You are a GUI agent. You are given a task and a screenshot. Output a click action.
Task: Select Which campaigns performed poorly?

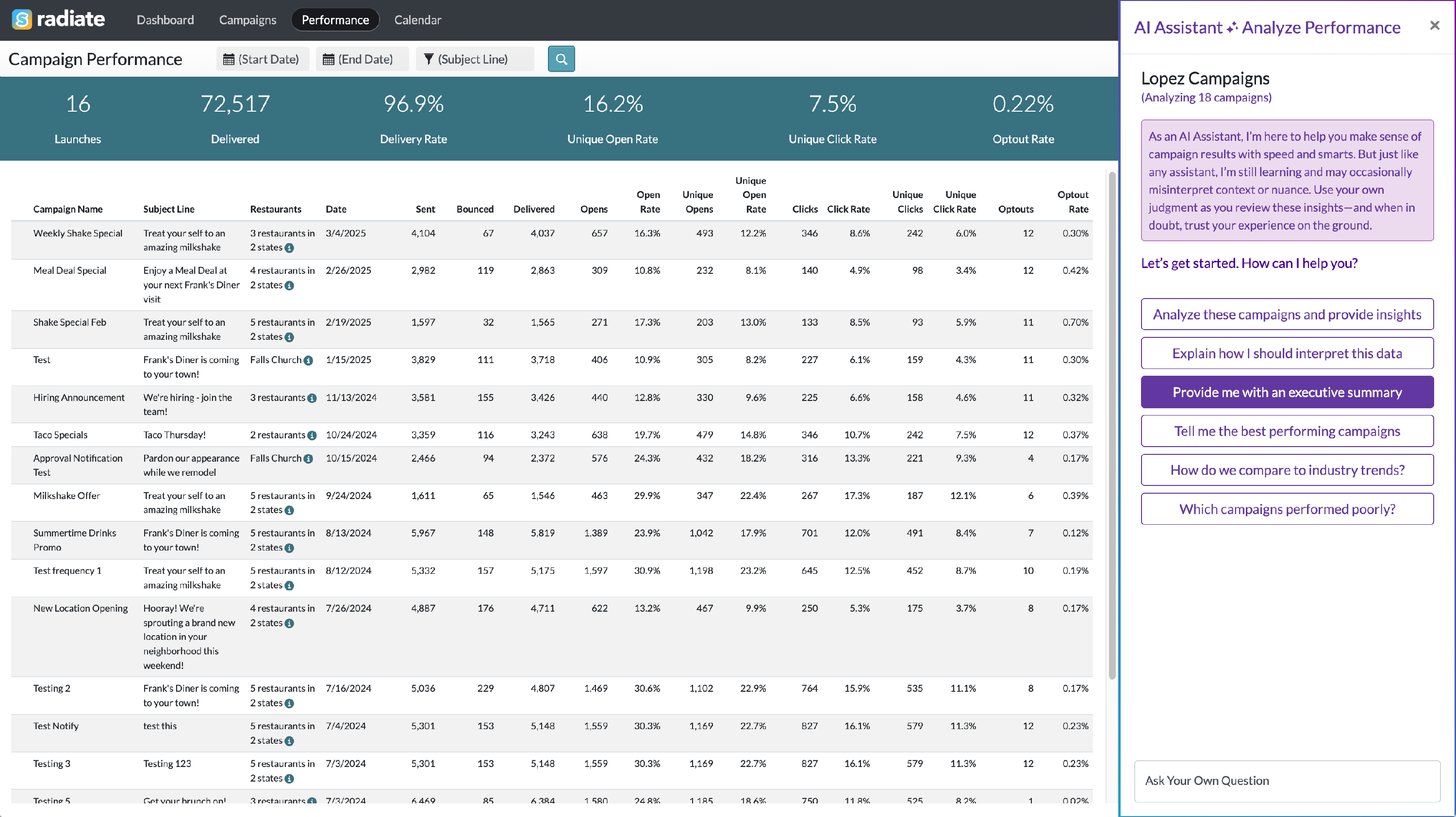pyautogui.click(x=1287, y=509)
